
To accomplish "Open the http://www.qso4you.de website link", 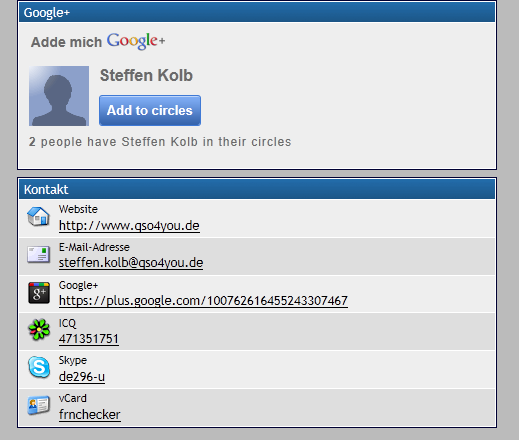I will pos(129,226).
